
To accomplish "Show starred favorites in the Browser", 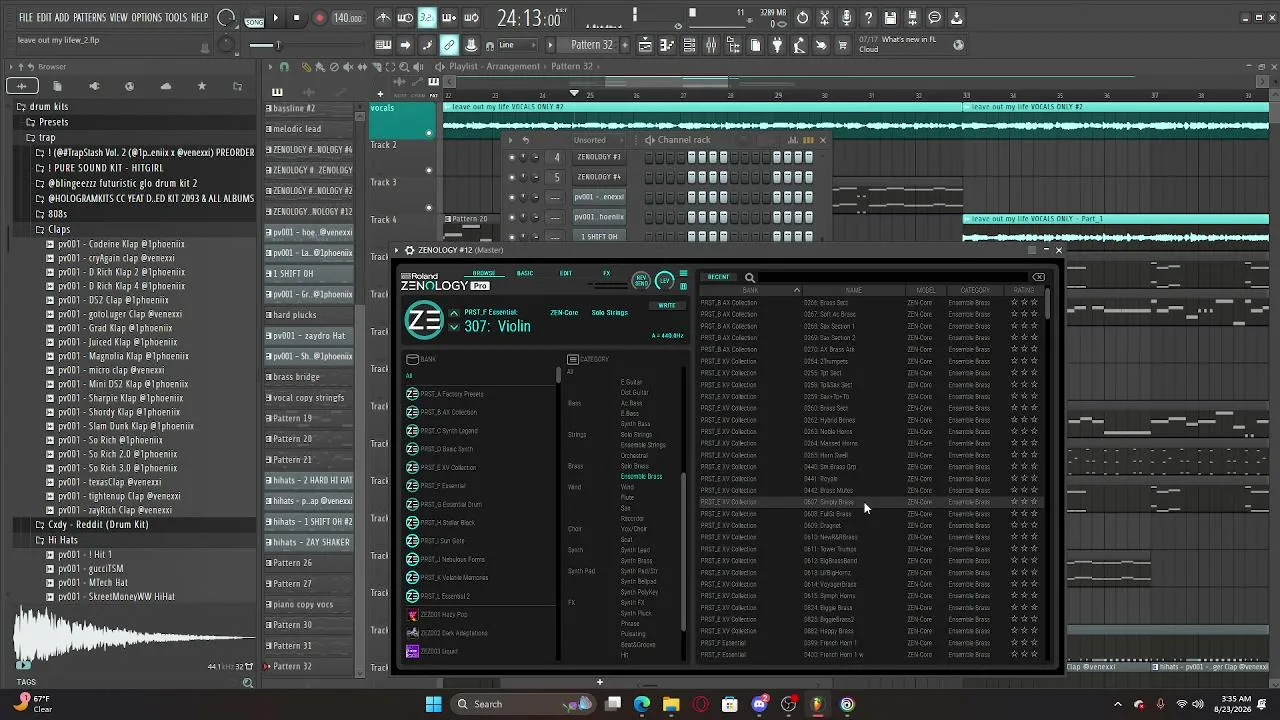I will point(201,86).
